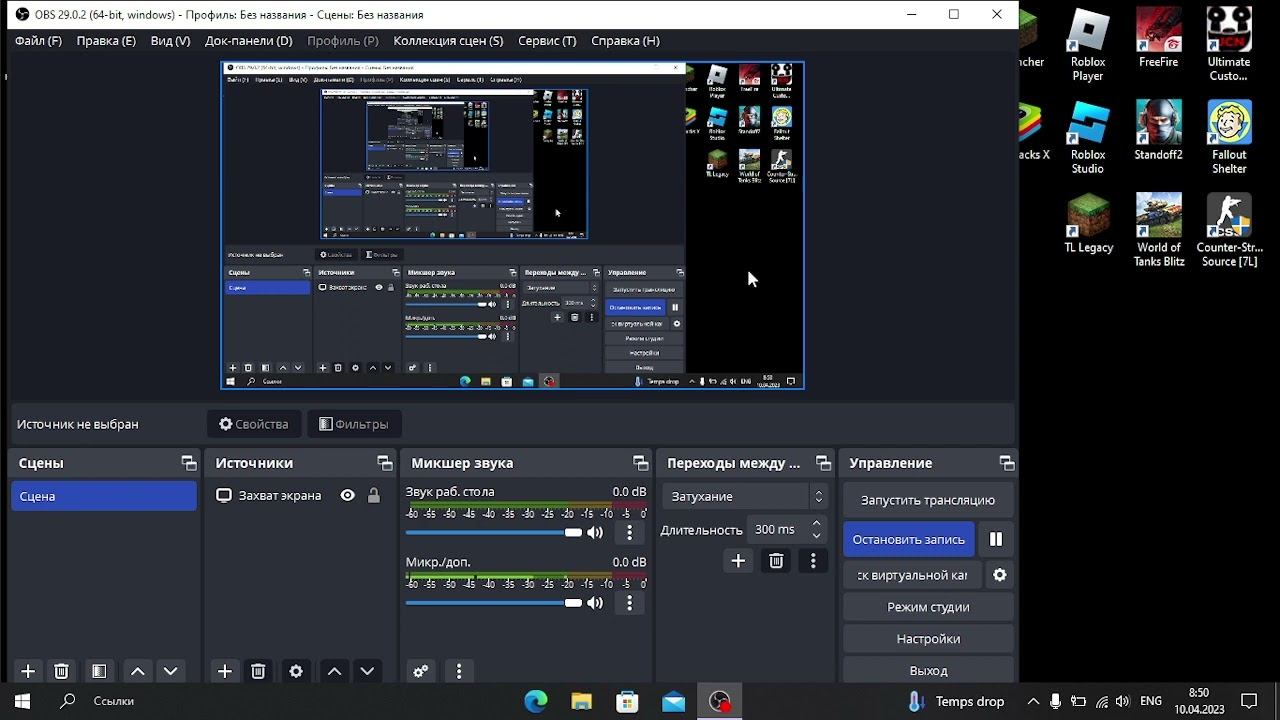Select the World of Tanks Blitz icon

(x=1159, y=231)
